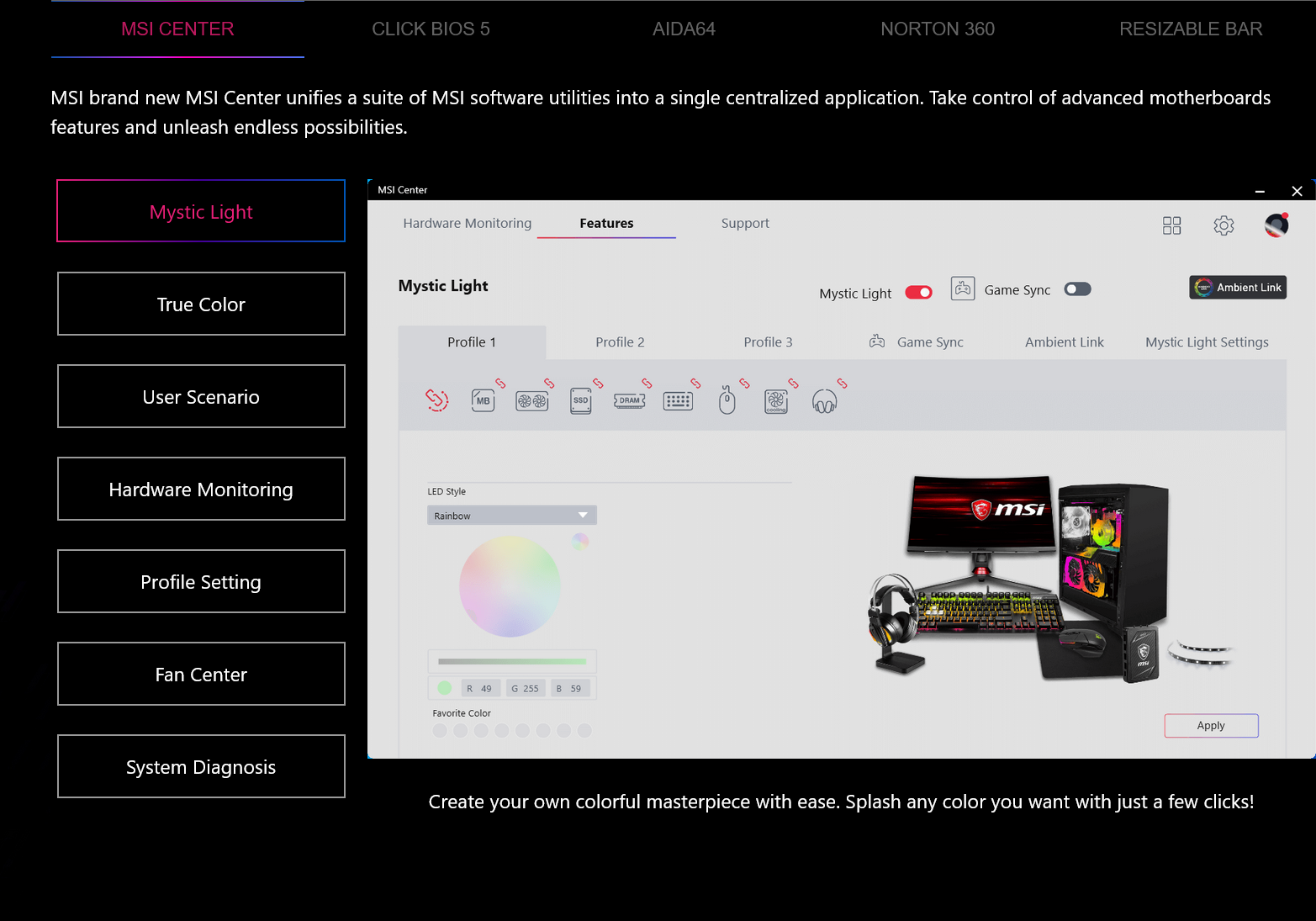Expand the LED Style Rainbow dropdown

pos(511,516)
